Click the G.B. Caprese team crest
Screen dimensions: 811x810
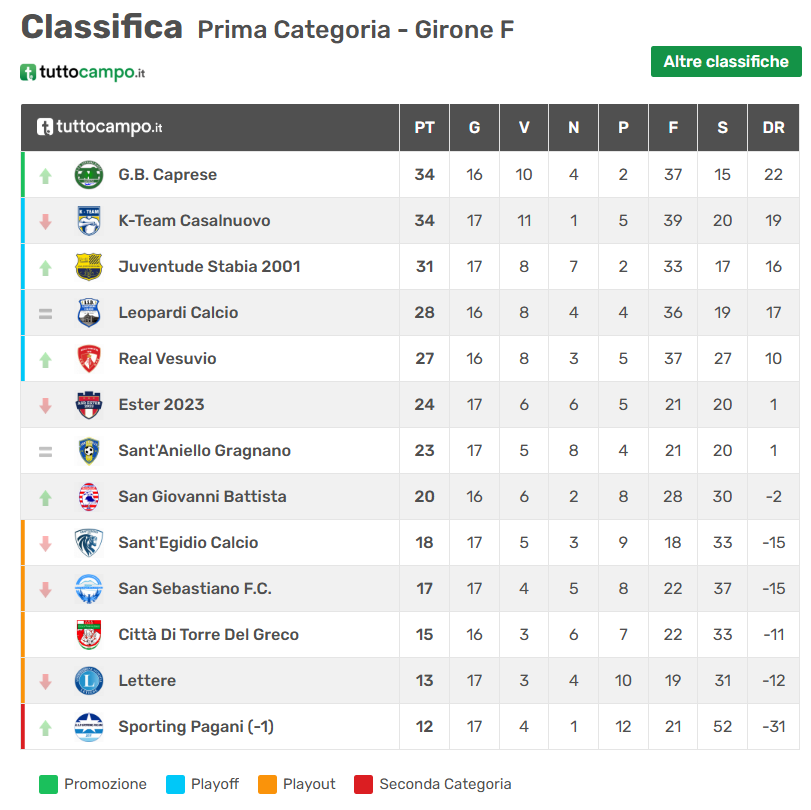(x=88, y=175)
